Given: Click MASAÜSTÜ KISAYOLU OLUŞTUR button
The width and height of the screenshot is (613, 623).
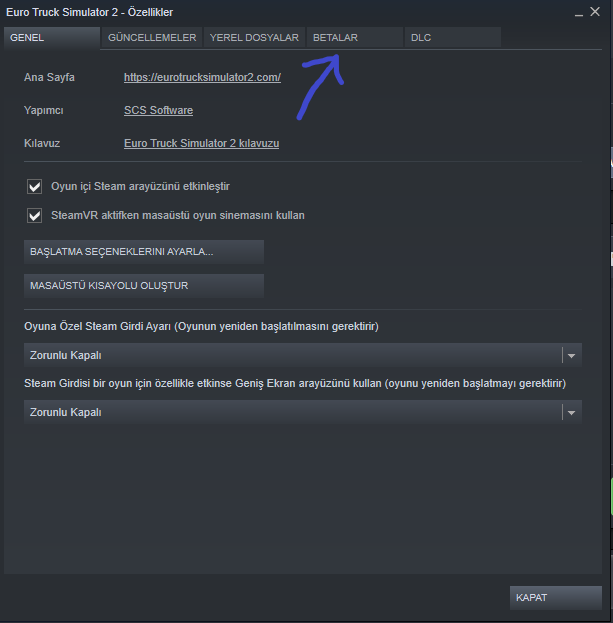Looking at the screenshot, I should [144, 286].
